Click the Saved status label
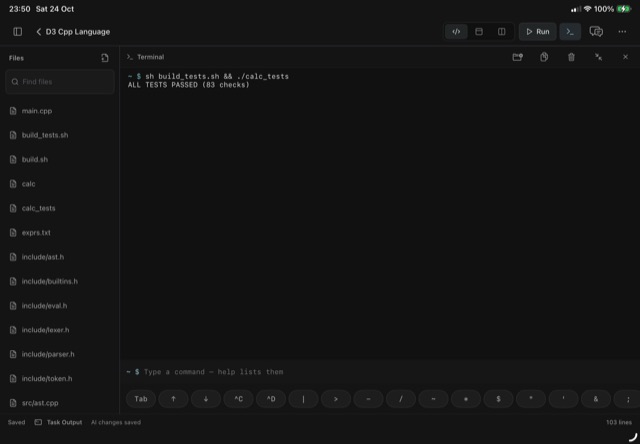This screenshot has width=640, height=444. [16, 422]
